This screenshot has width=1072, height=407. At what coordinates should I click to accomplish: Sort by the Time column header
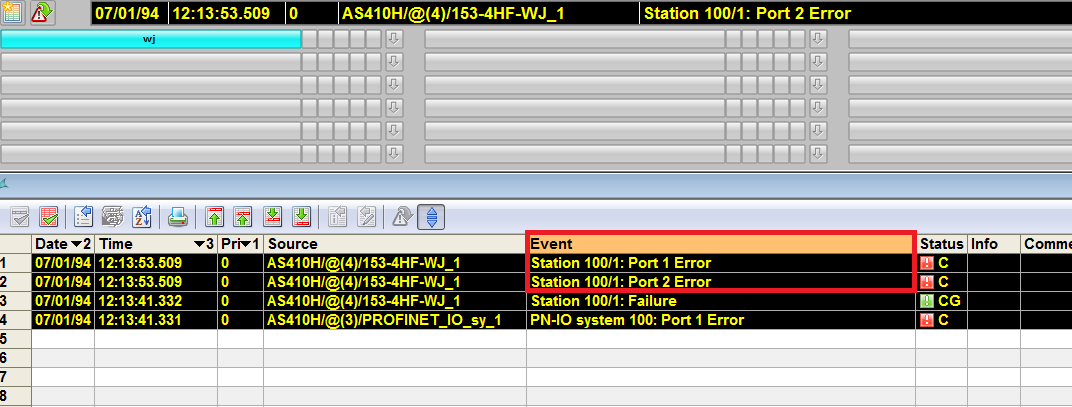coord(156,244)
